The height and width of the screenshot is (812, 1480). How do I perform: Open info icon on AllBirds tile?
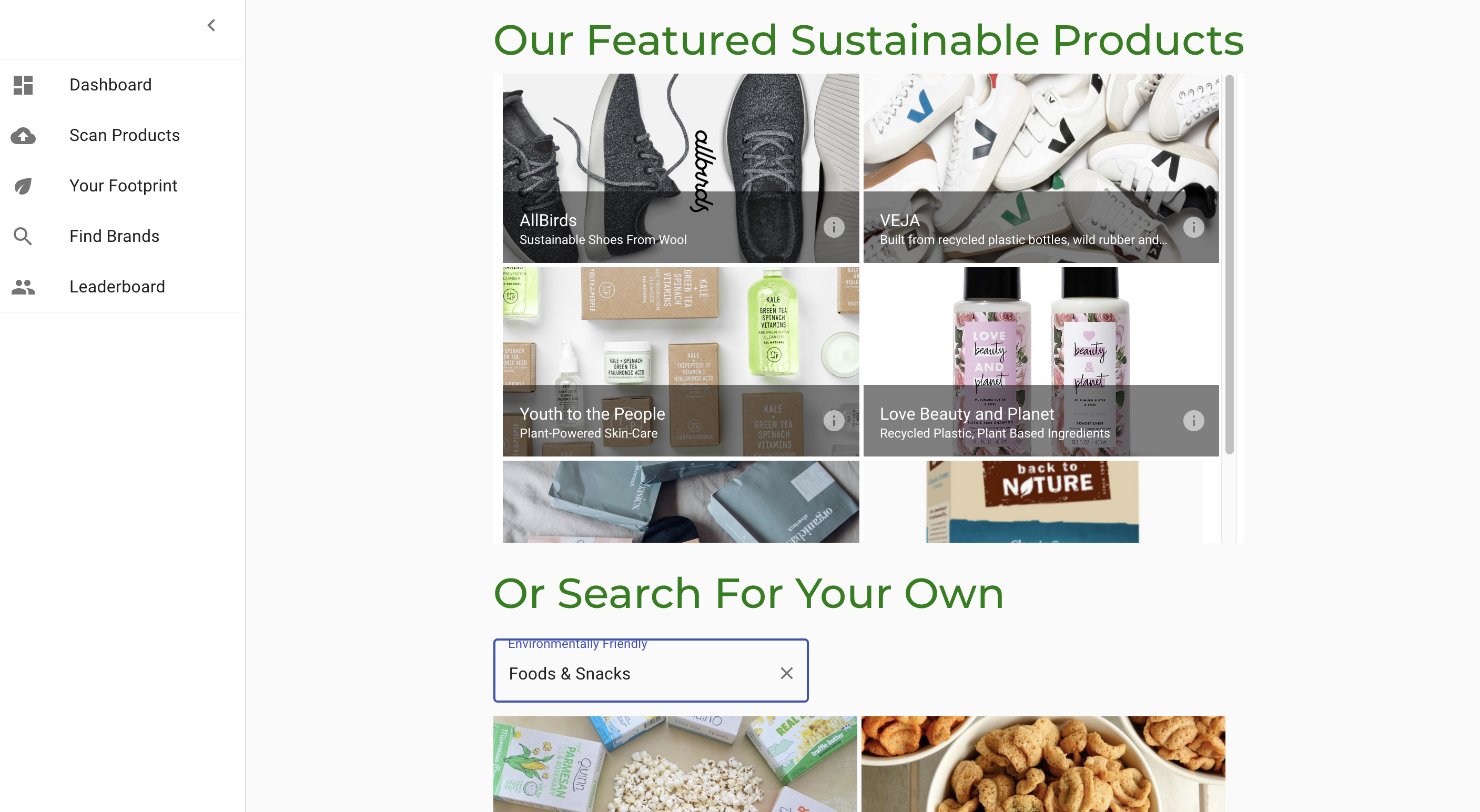click(834, 228)
